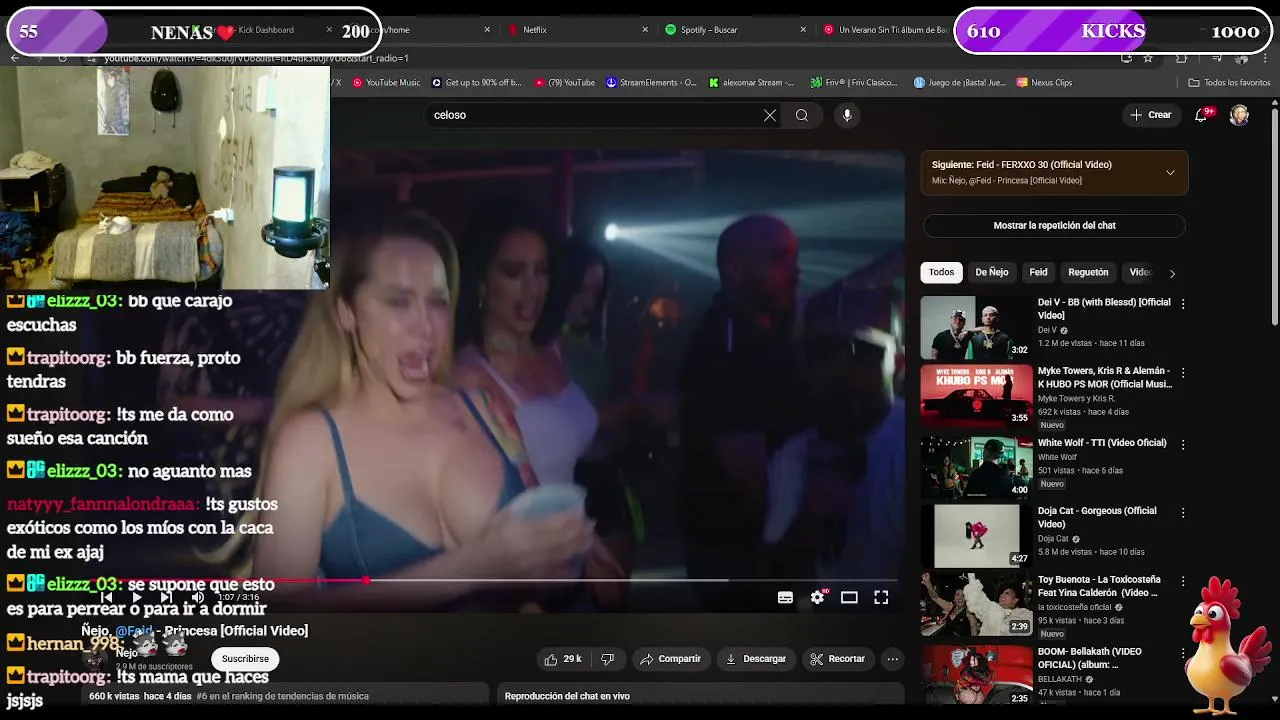
Task: Close the Spotify – Buscar tab
Action: tap(802, 30)
